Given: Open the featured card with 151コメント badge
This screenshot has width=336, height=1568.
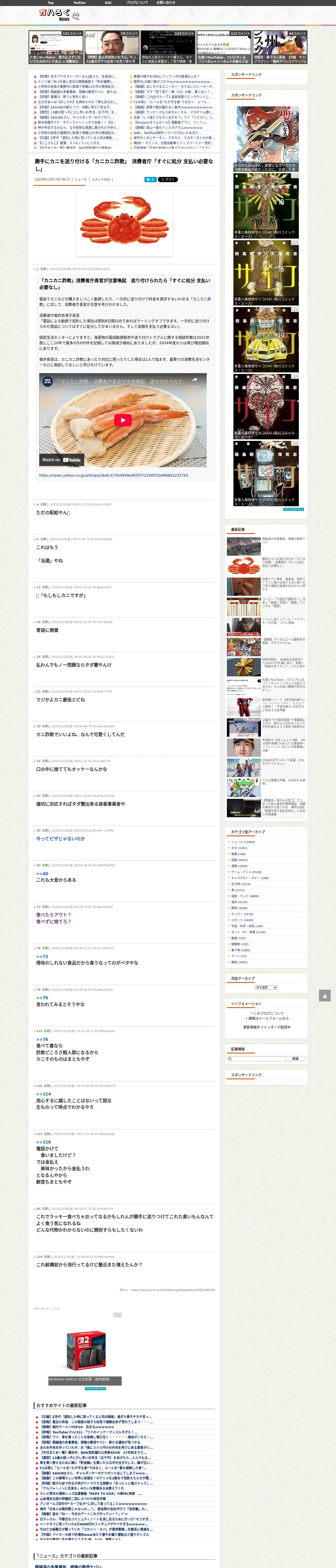Looking at the screenshot, I should click(x=56, y=48).
